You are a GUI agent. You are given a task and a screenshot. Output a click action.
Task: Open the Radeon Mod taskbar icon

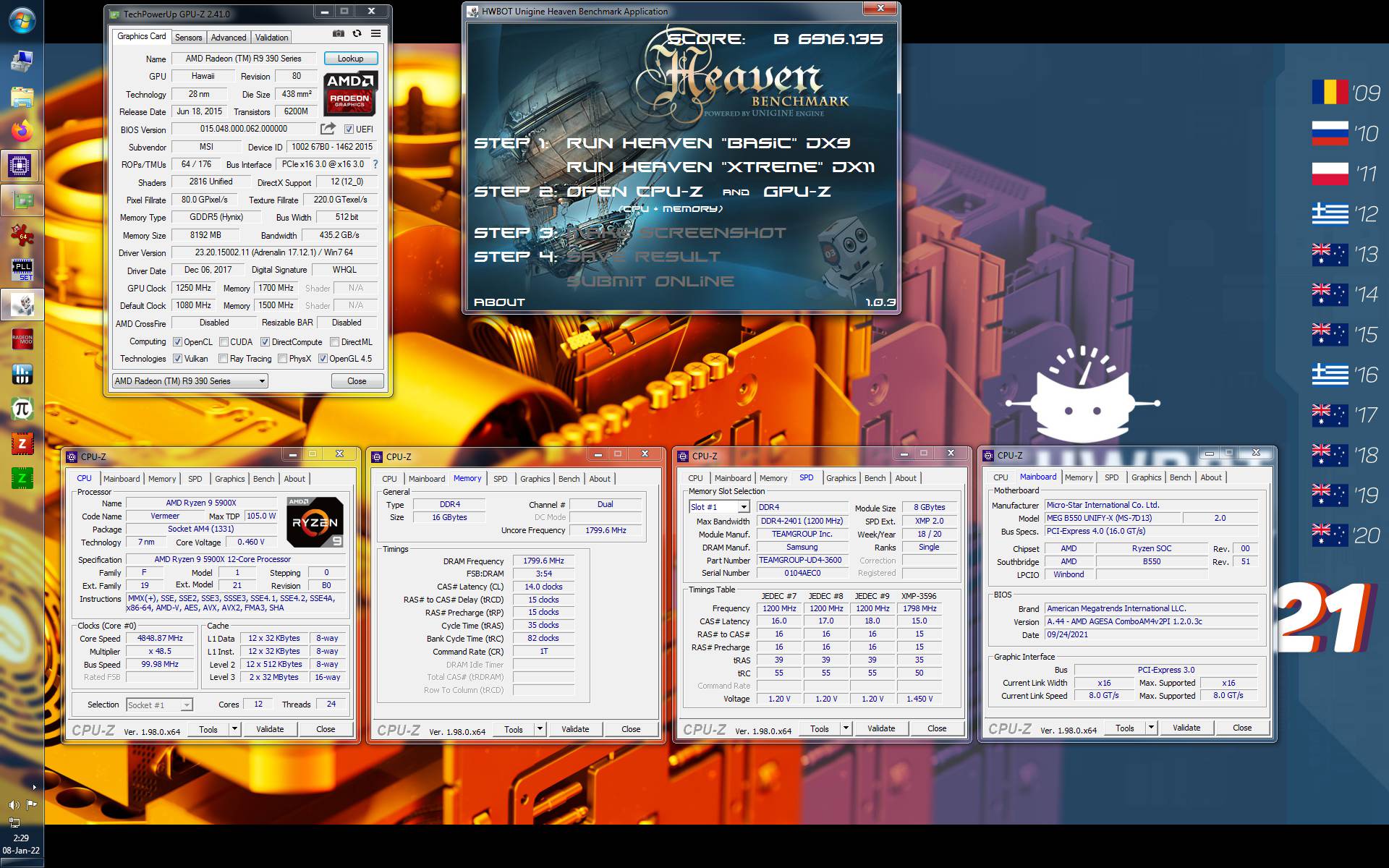22,339
